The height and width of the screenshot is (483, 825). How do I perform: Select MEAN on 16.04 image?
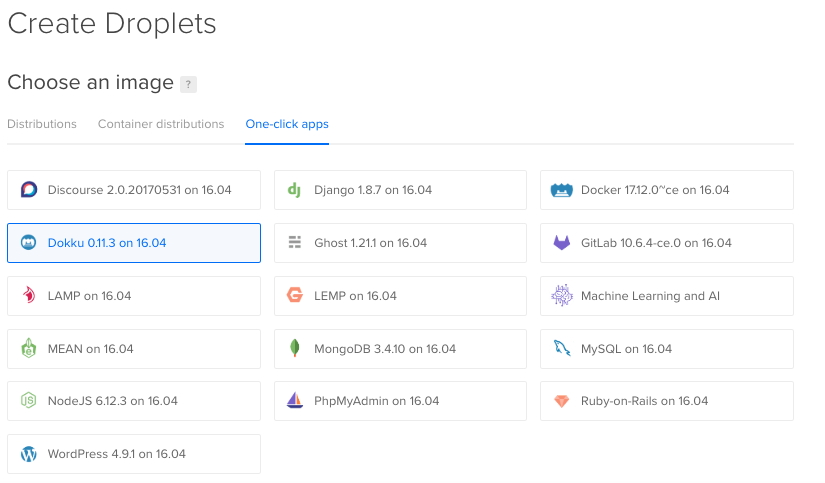[x=134, y=349]
